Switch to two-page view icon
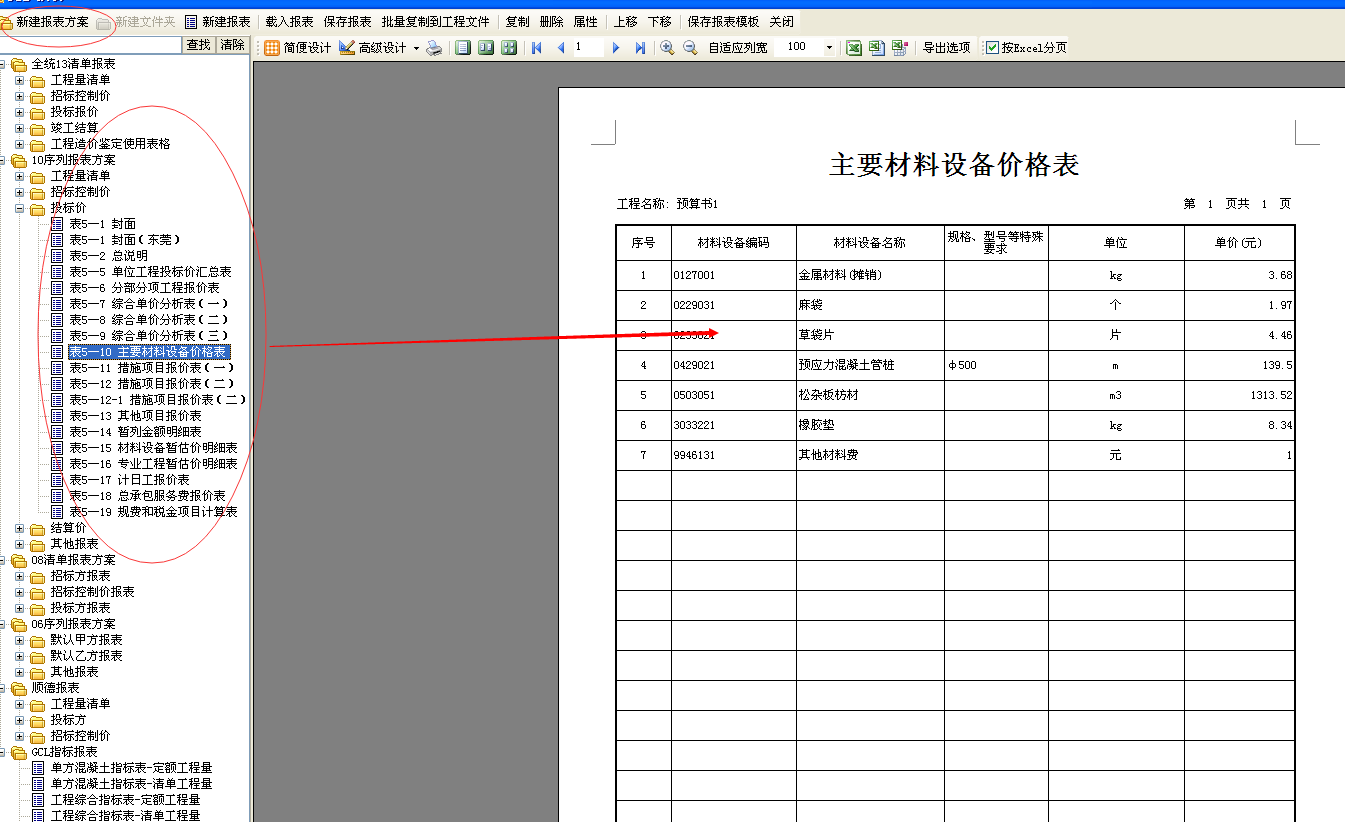 [485, 47]
